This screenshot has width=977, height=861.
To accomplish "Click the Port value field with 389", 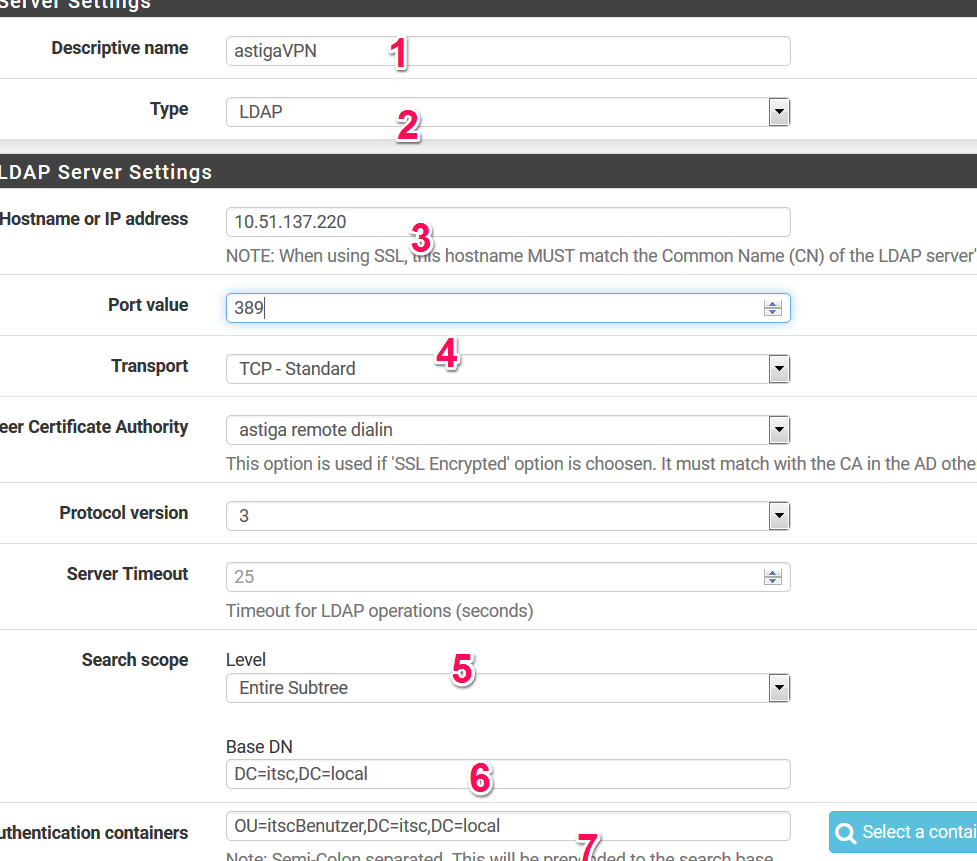I will 508,308.
